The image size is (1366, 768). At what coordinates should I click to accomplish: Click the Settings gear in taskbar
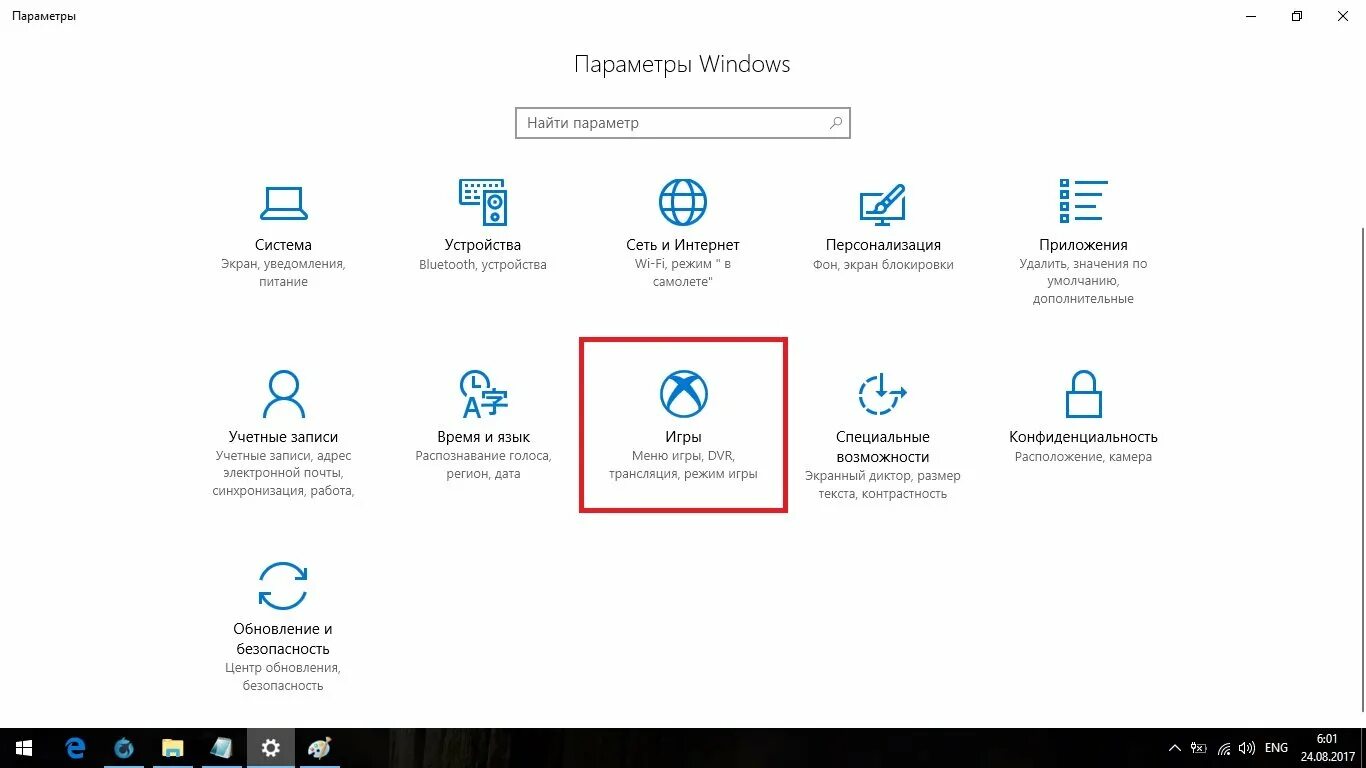click(x=271, y=748)
